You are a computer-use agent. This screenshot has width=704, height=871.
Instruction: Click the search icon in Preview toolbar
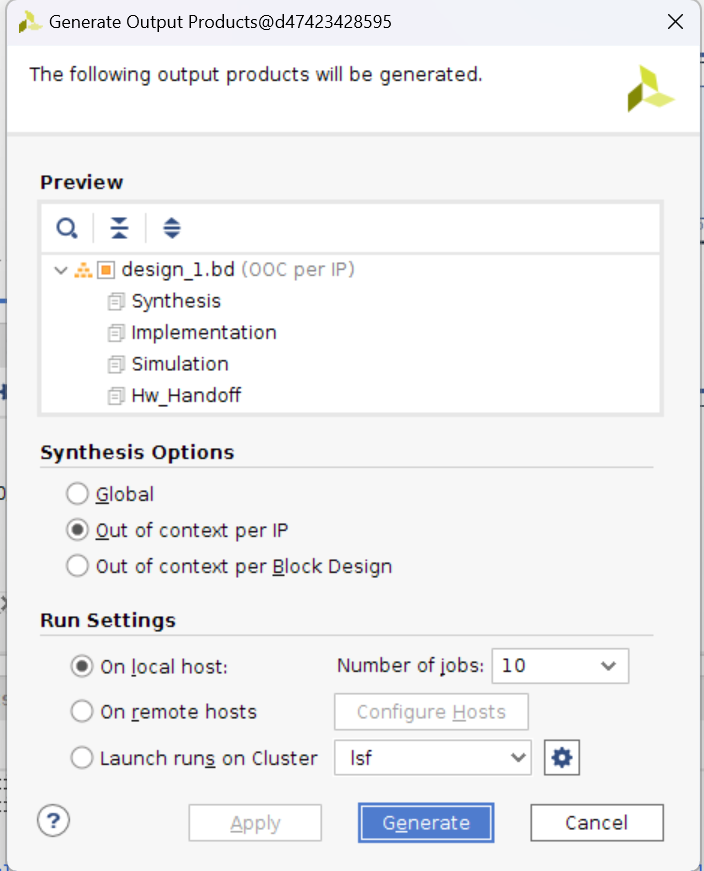(x=67, y=228)
